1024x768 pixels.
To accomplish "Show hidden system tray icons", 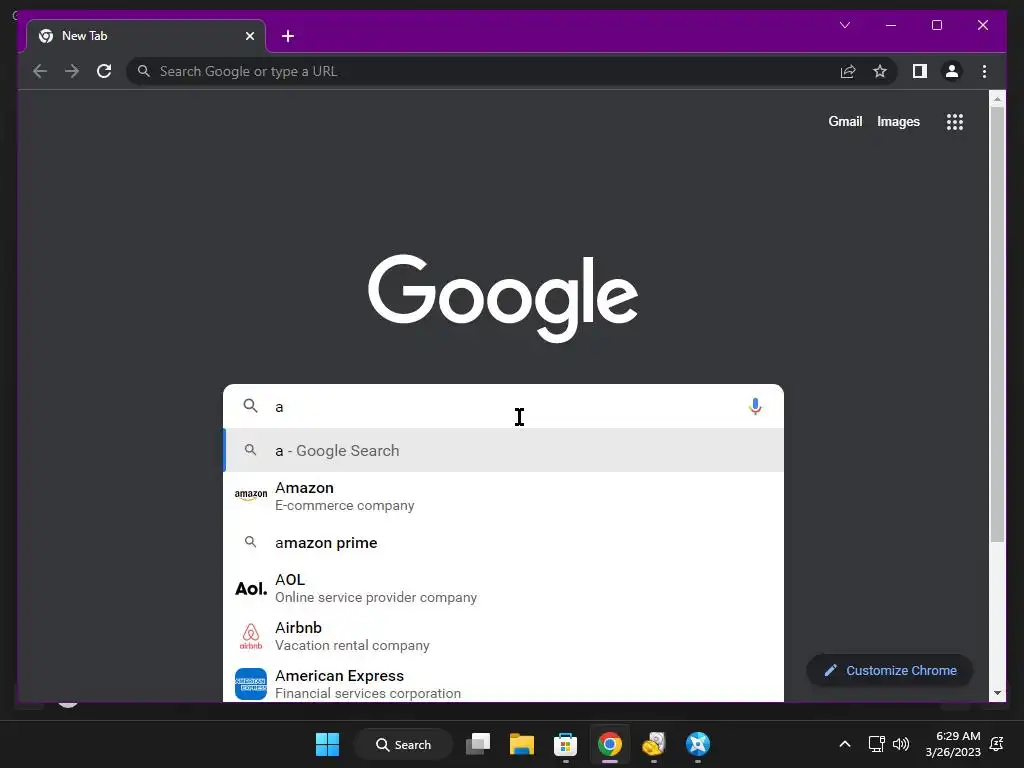I will (x=844, y=744).
